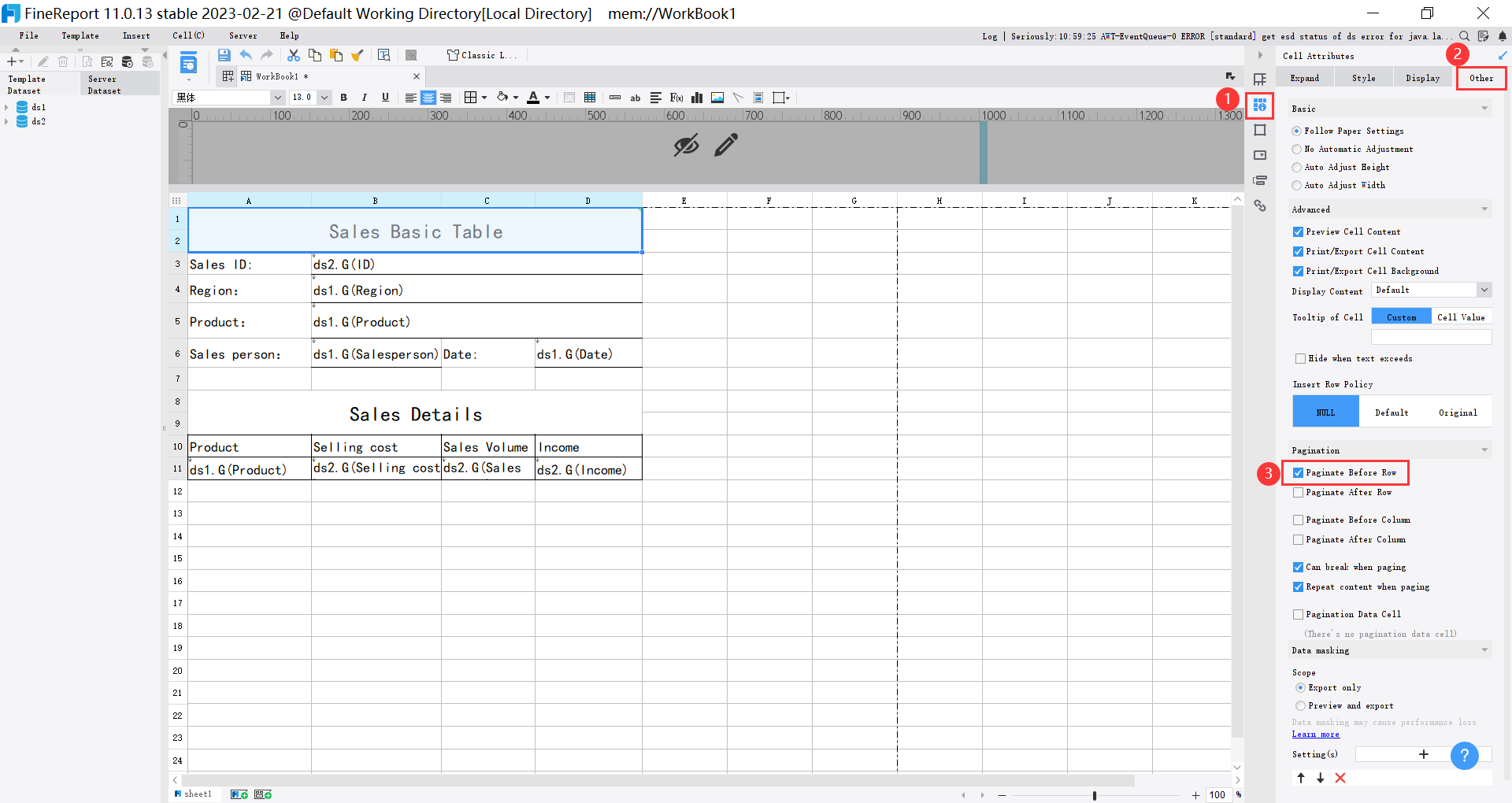1512x803 pixels.
Task: Select the Sales Basic Table title cell
Action: click(415, 231)
